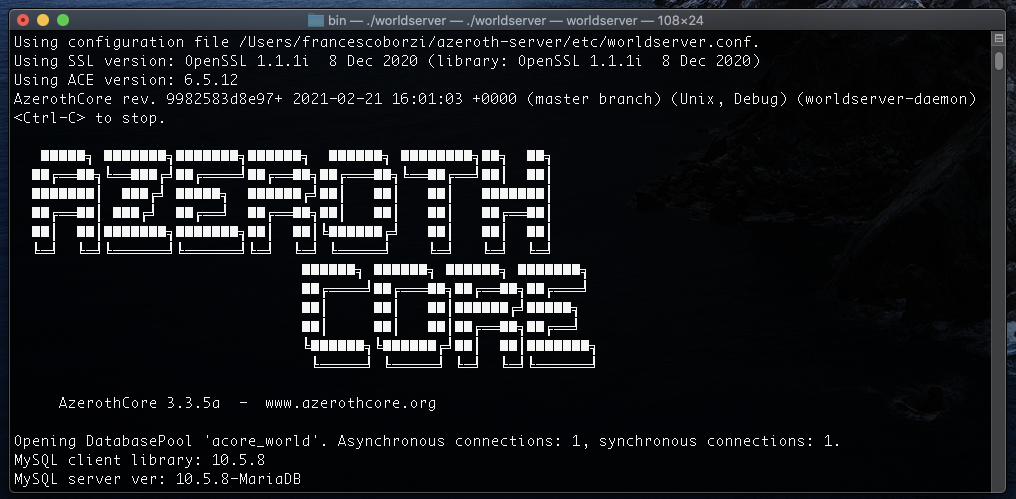Click the folder proxy icon in title bar
The width and height of the screenshot is (1016, 499).
click(x=316, y=20)
